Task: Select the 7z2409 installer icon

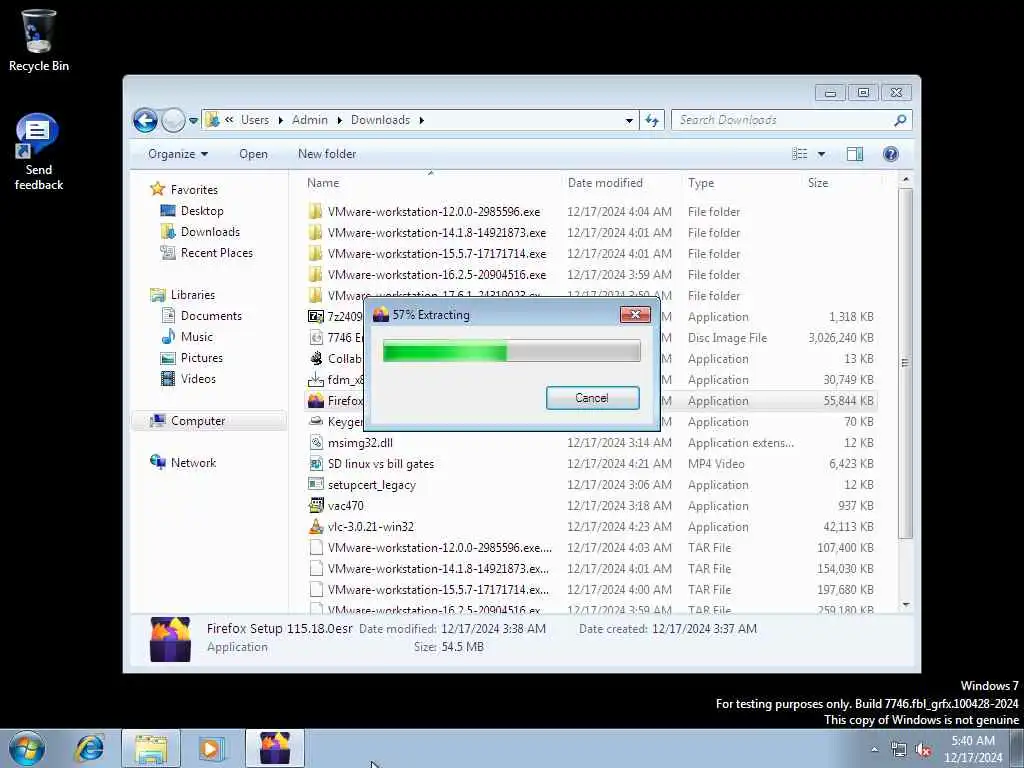Action: 315,317
